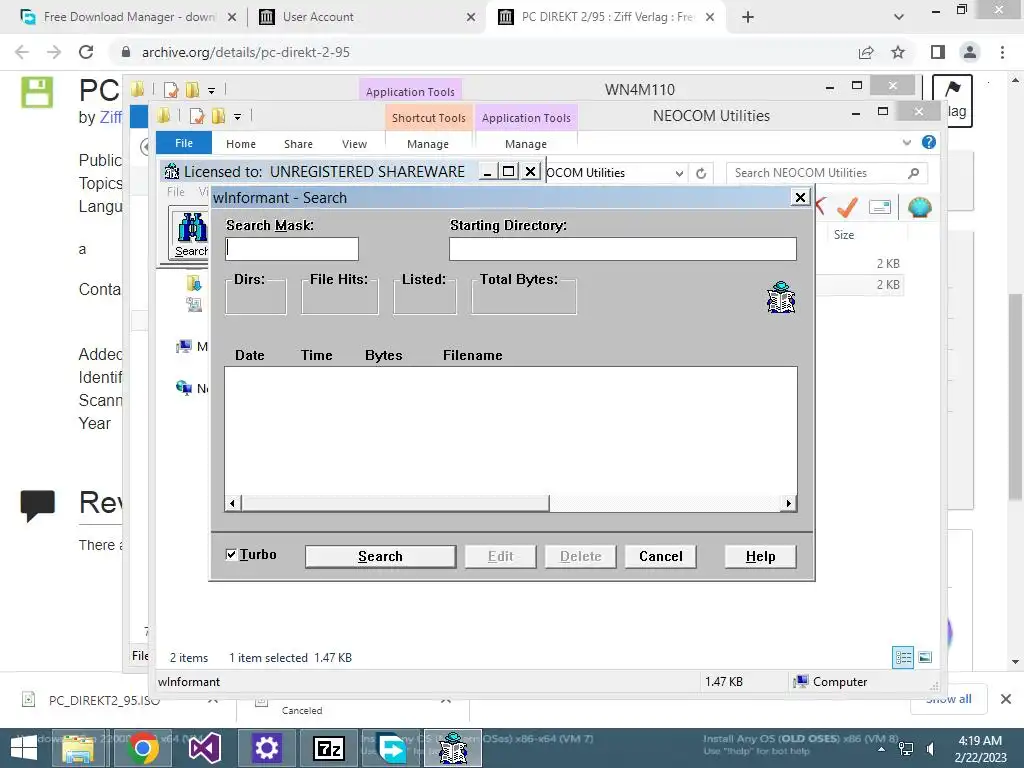Click the magnifier in Search NEOCOM Utilities box

point(913,173)
